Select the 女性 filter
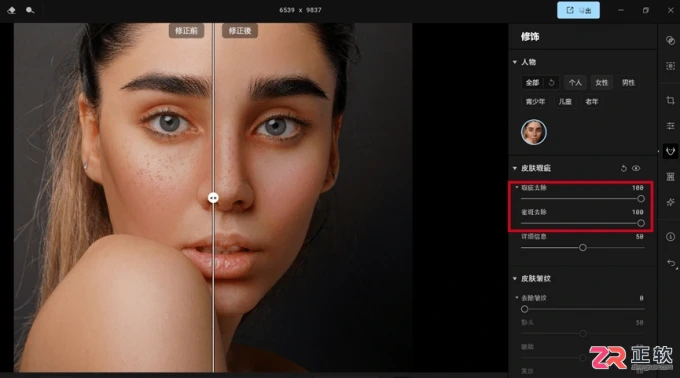680x378 pixels. pyautogui.click(x=602, y=82)
